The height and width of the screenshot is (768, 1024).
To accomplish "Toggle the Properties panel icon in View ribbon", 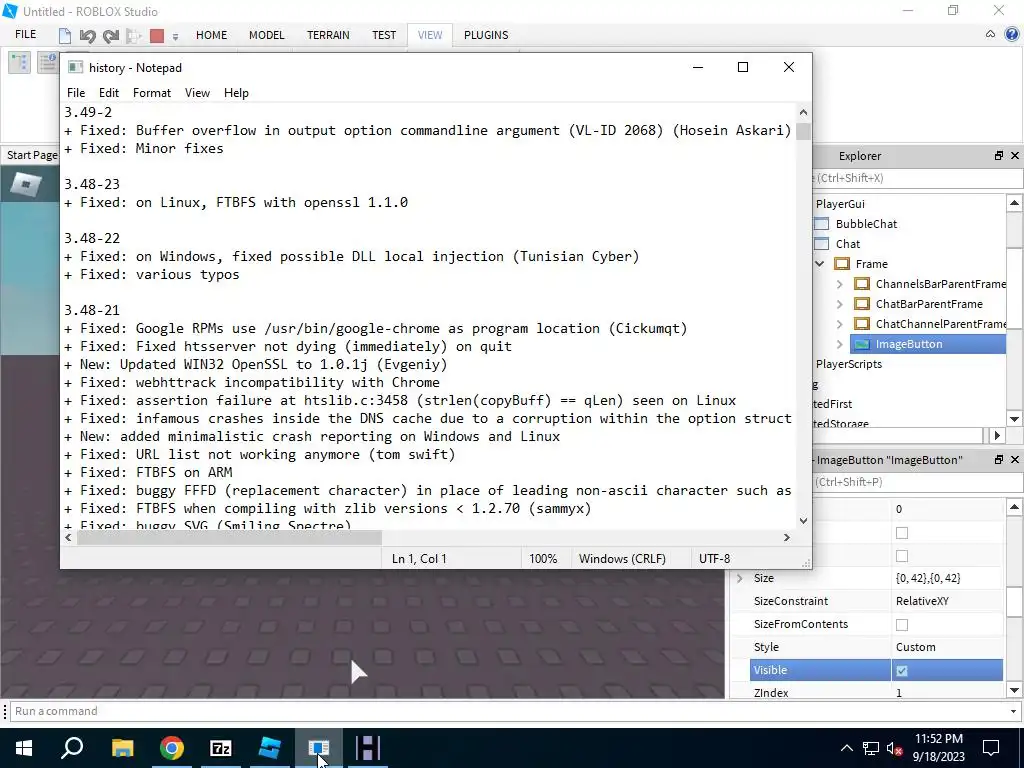I will click(48, 62).
